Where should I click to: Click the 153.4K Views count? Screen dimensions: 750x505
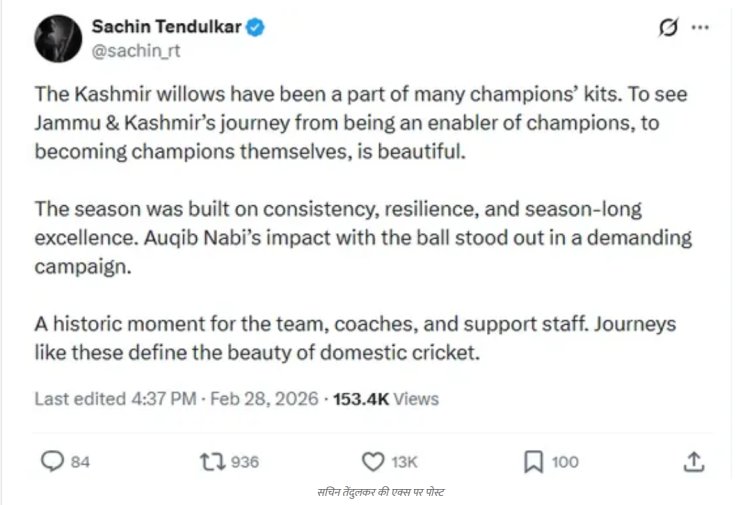point(387,398)
